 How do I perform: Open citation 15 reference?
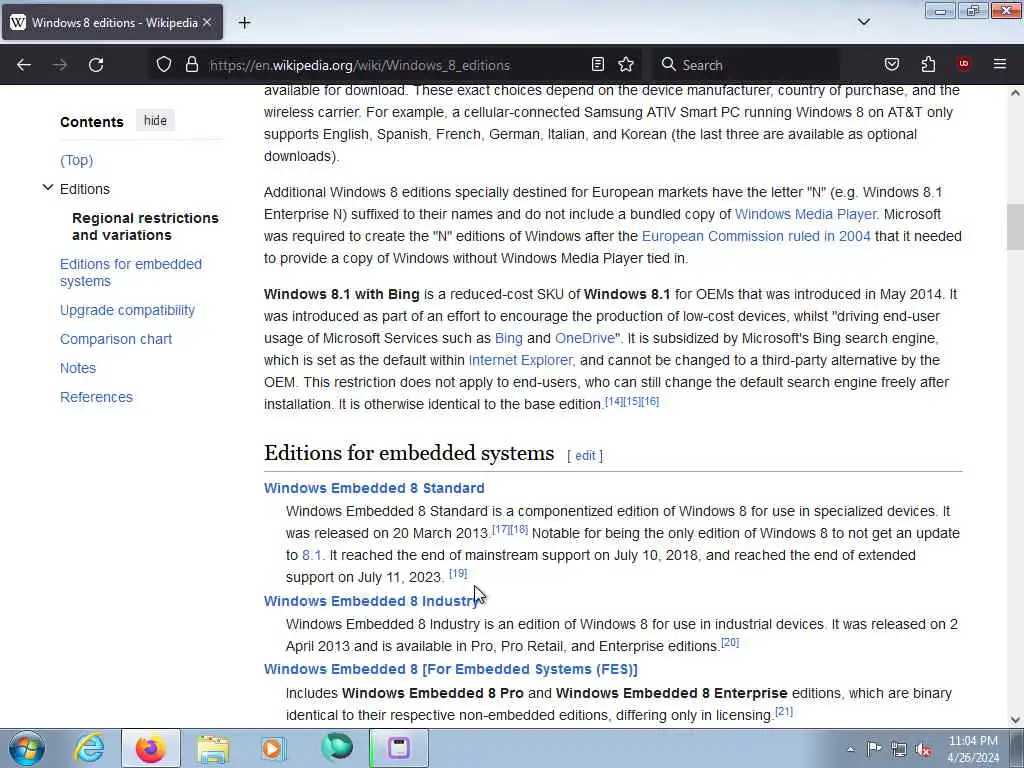tap(632, 402)
